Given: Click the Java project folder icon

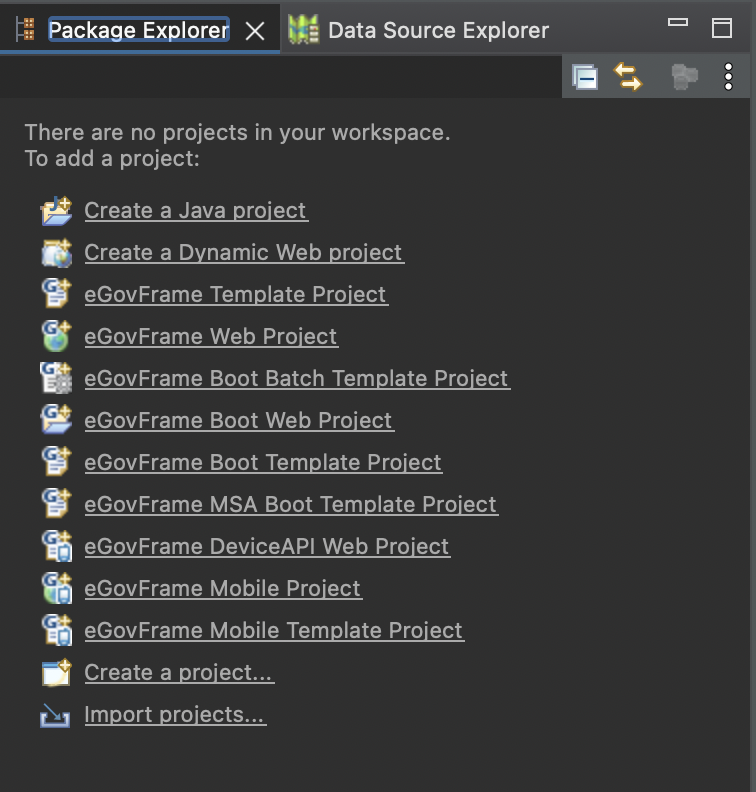Looking at the screenshot, I should click(x=56, y=211).
